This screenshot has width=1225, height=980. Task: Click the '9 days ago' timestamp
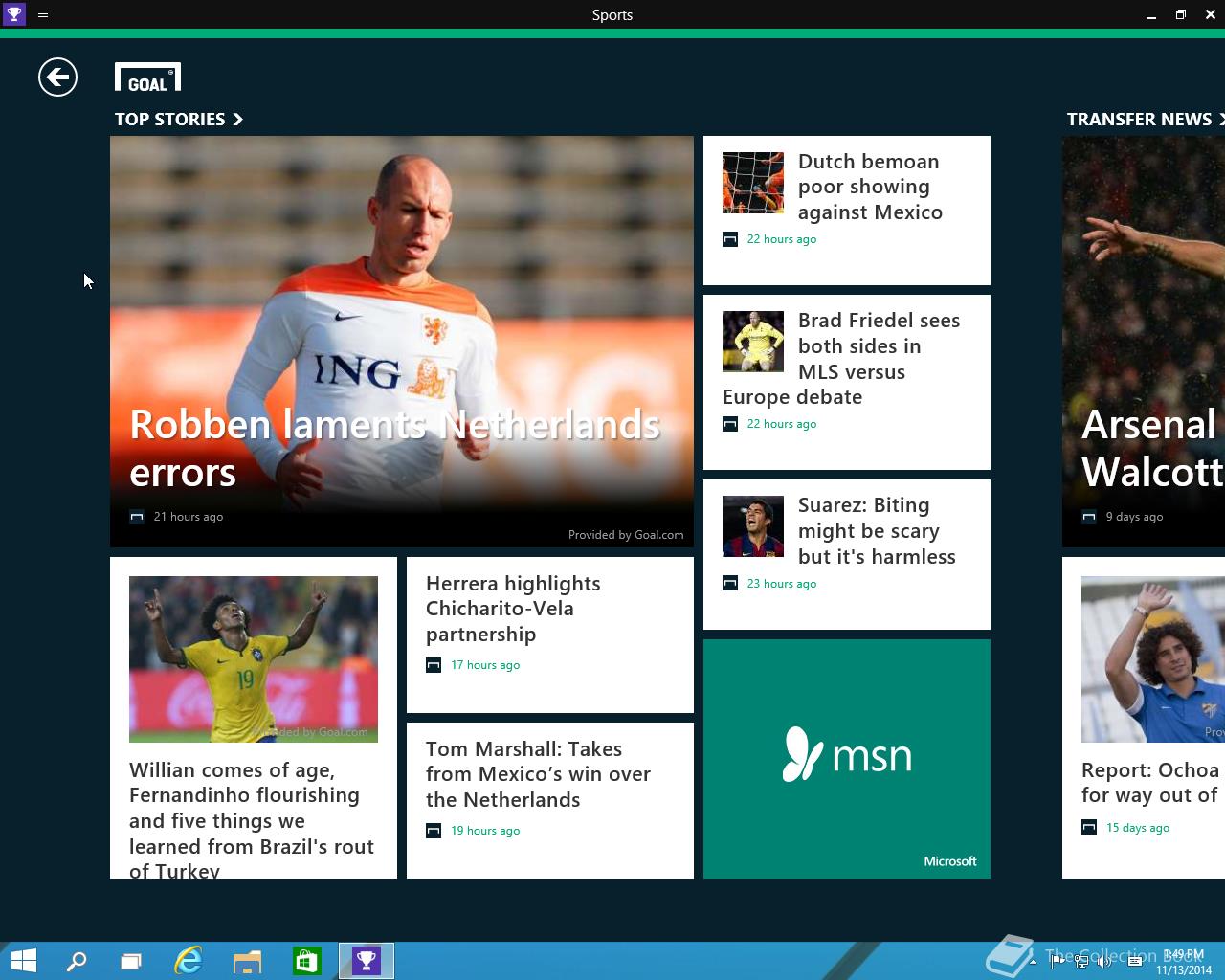(1135, 517)
